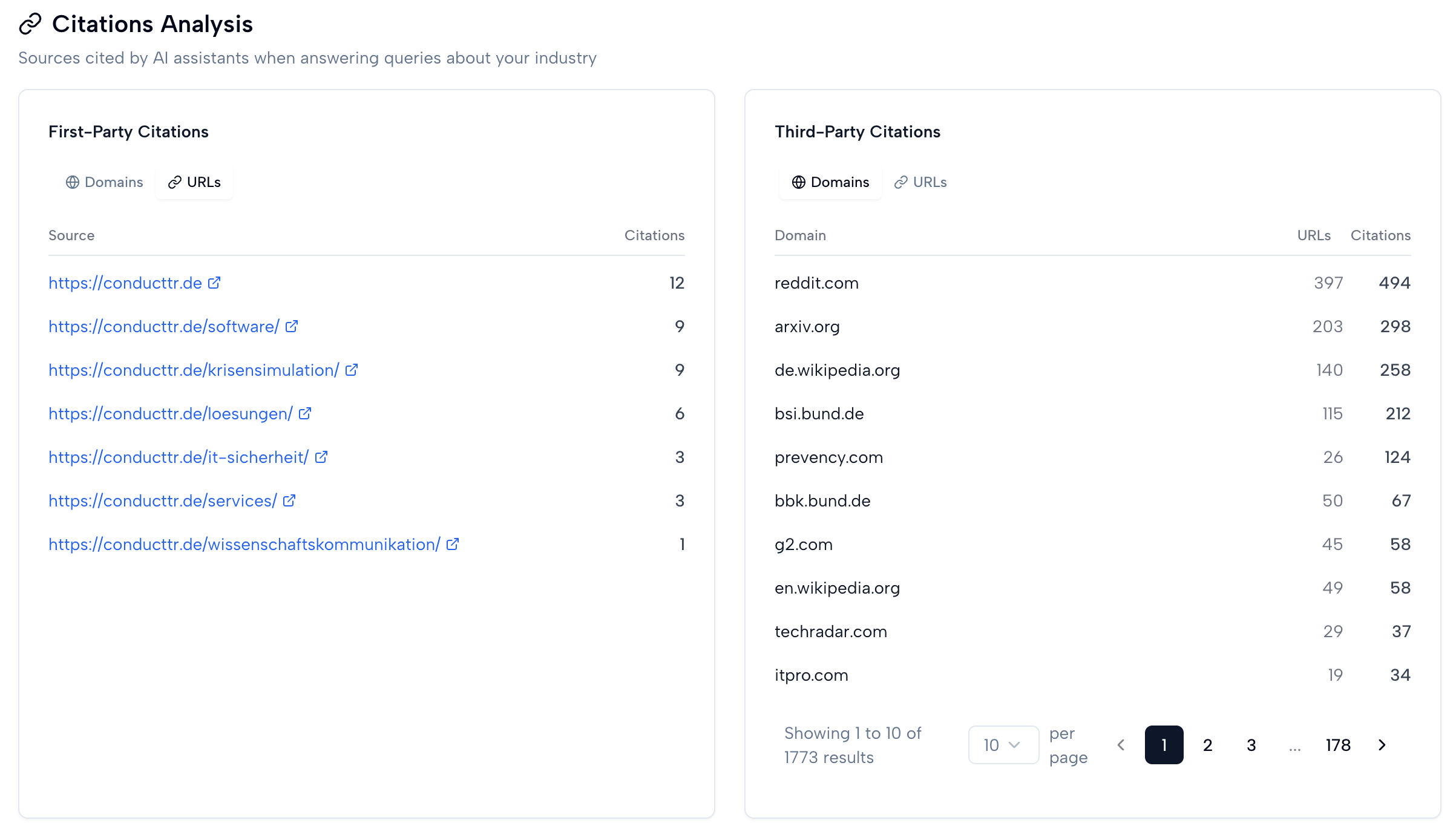1456x829 pixels.
Task: Select the bsi.bund.de domain row
Action: click(x=1093, y=413)
